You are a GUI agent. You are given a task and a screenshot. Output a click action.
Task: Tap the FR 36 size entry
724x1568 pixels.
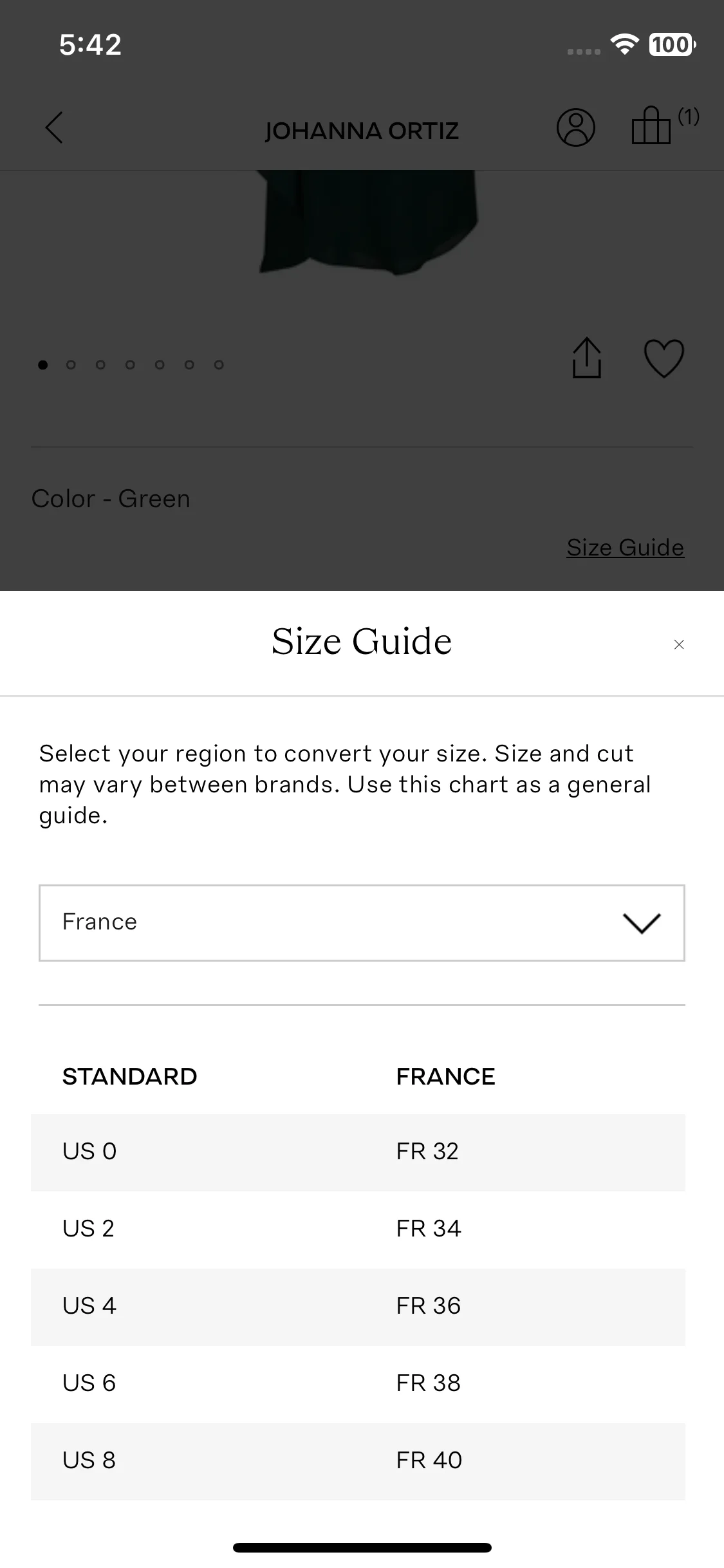click(x=429, y=1306)
